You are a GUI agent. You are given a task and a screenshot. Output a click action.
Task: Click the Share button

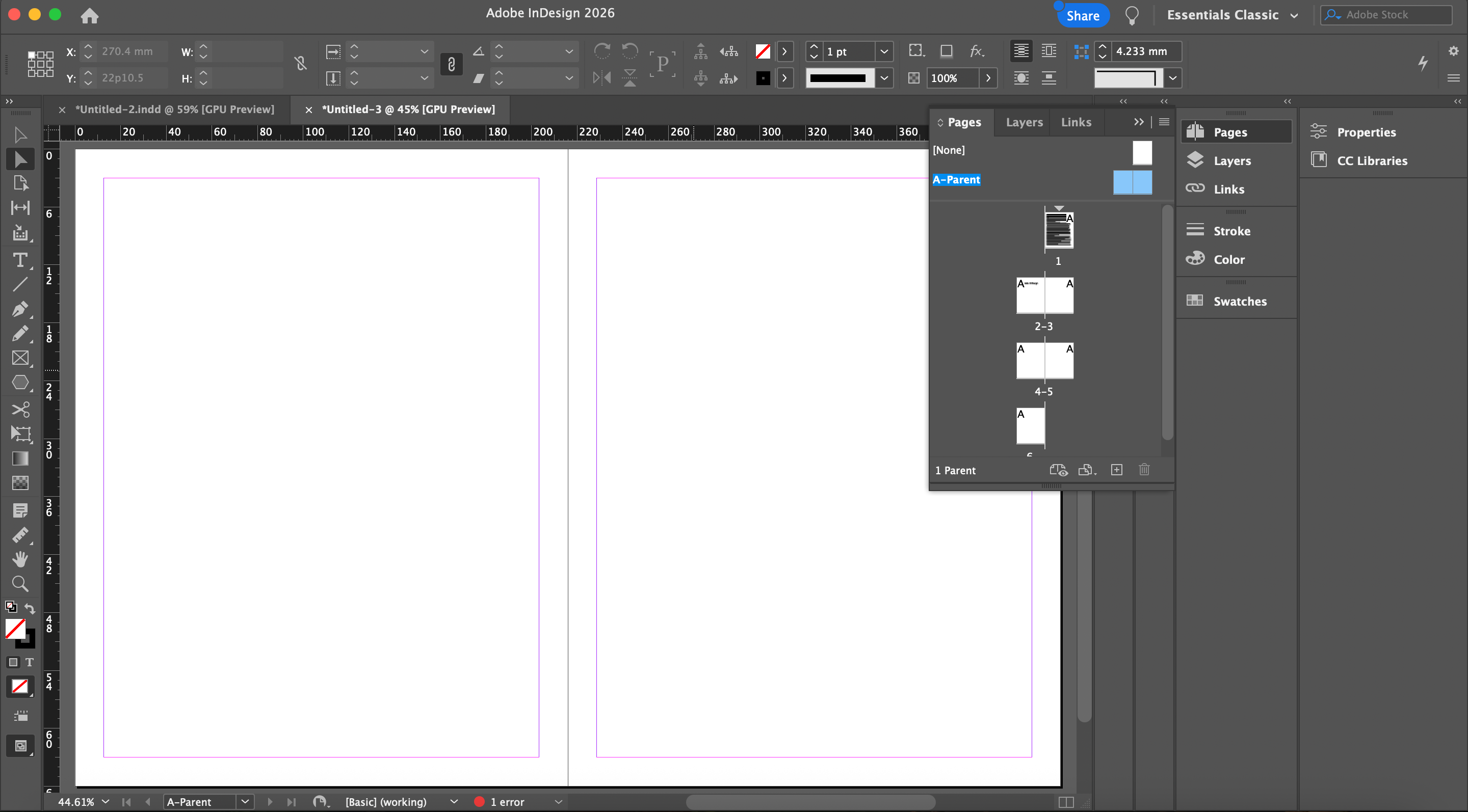[1083, 15]
